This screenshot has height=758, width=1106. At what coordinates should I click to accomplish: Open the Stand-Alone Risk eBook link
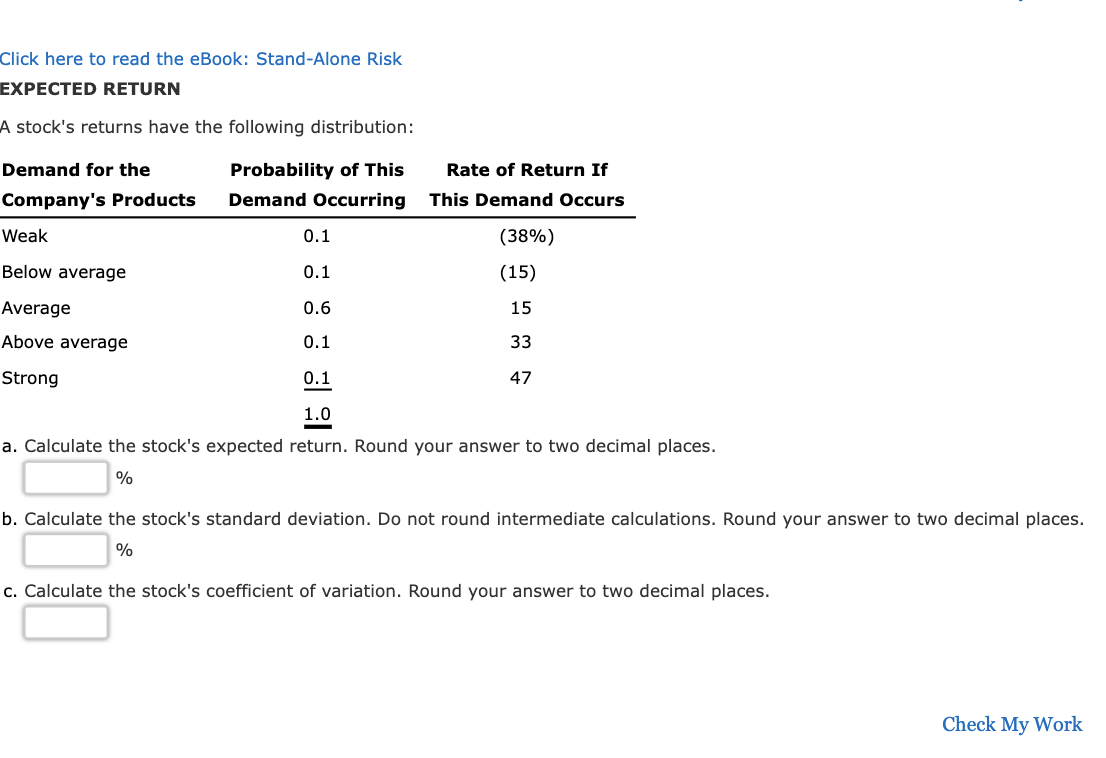(x=200, y=59)
